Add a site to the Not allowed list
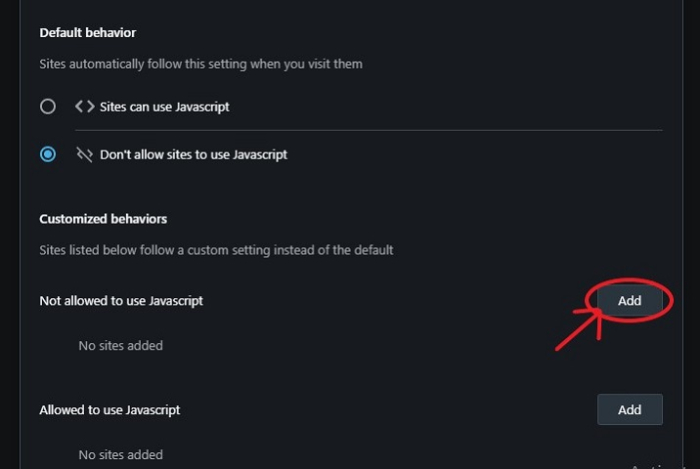 629,300
